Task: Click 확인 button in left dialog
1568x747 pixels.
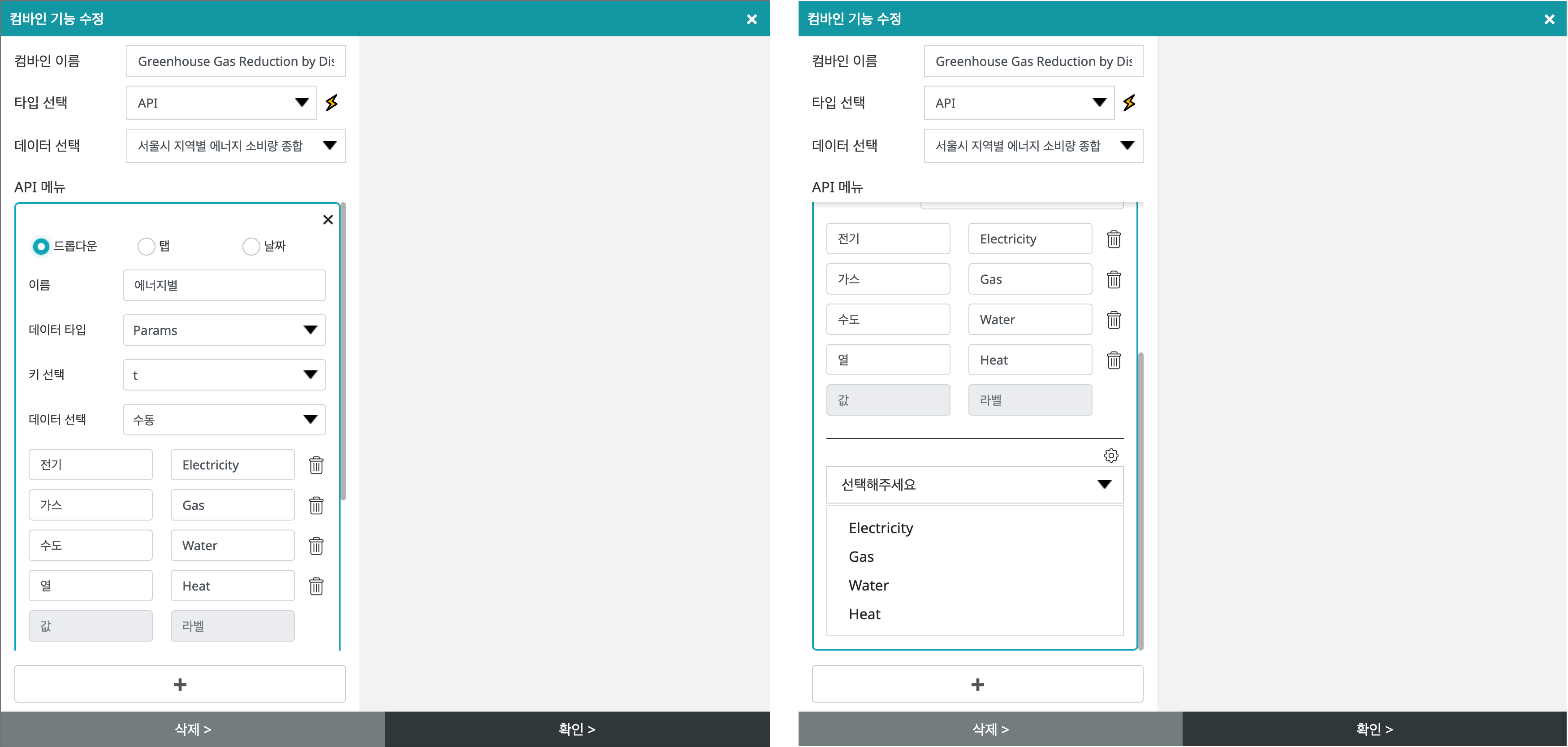Action: coord(577,729)
